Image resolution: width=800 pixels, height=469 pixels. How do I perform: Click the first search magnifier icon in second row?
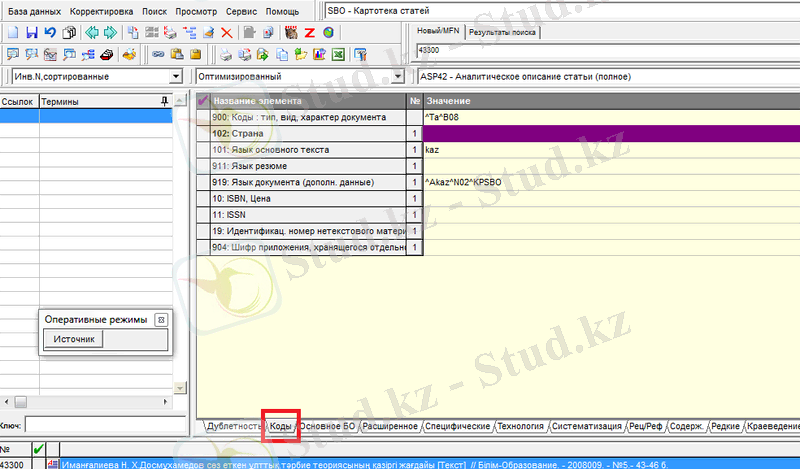point(13,55)
